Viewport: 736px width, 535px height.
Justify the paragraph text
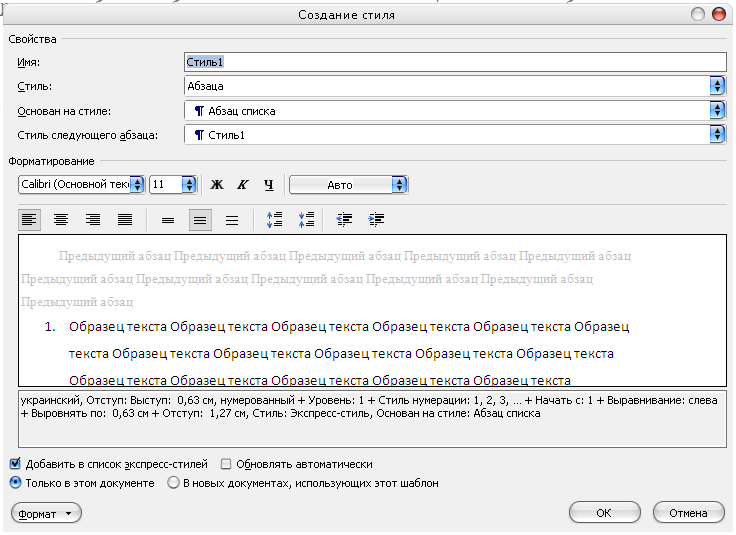click(x=125, y=219)
